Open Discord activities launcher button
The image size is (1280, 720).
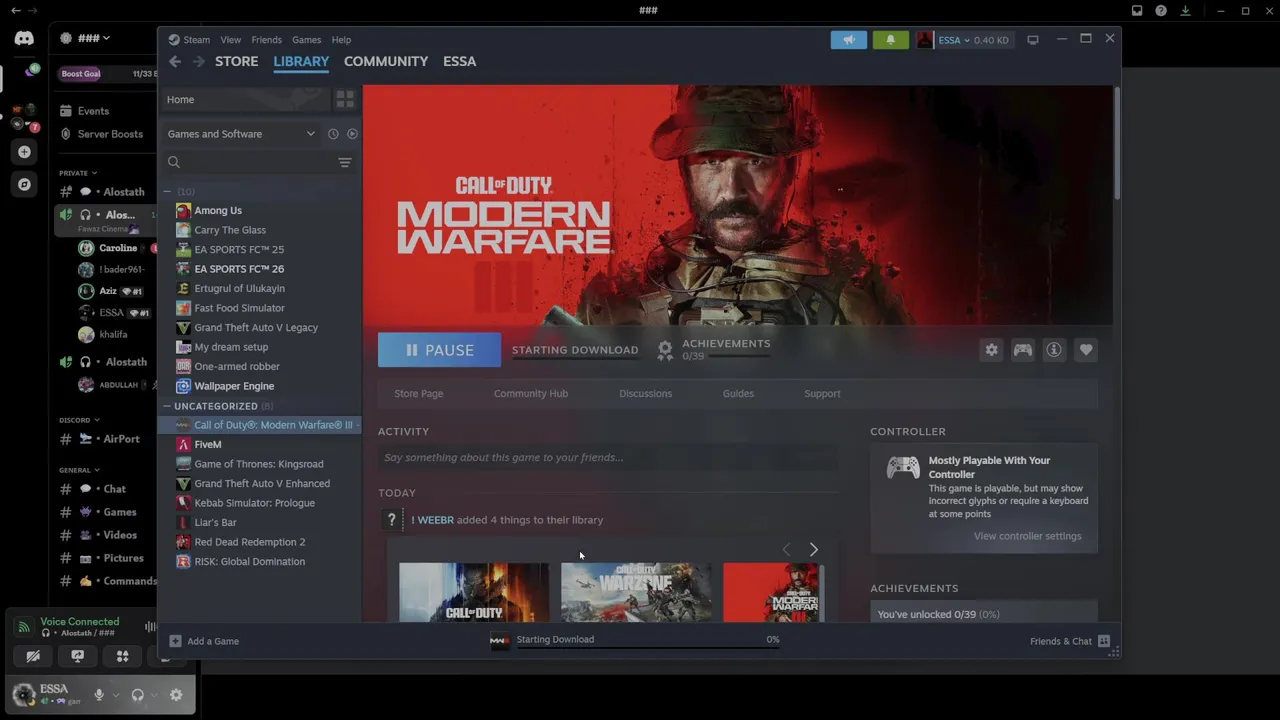coord(123,656)
